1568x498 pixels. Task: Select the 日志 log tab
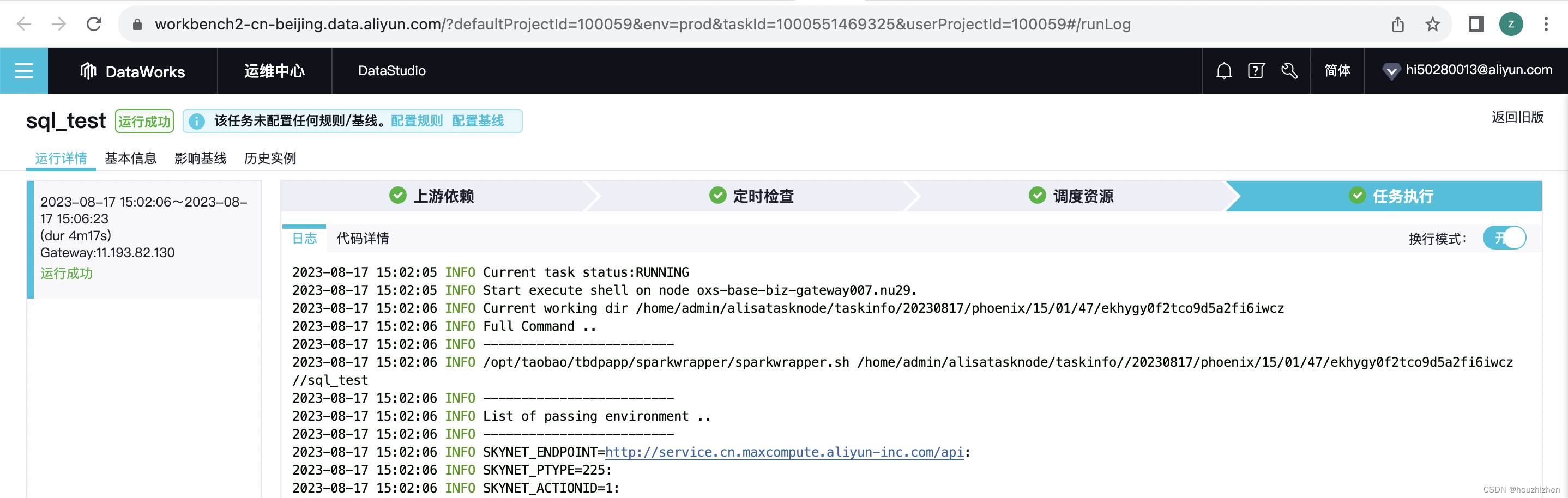coord(304,238)
